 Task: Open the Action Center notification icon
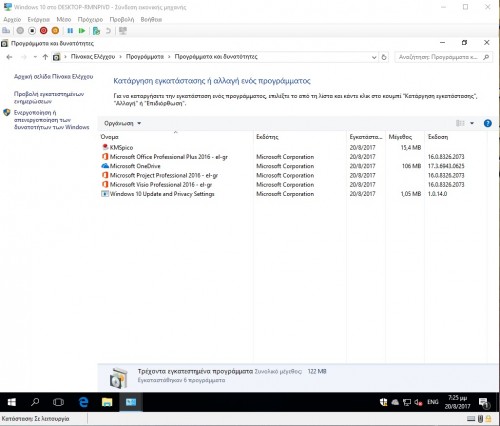[x=484, y=403]
